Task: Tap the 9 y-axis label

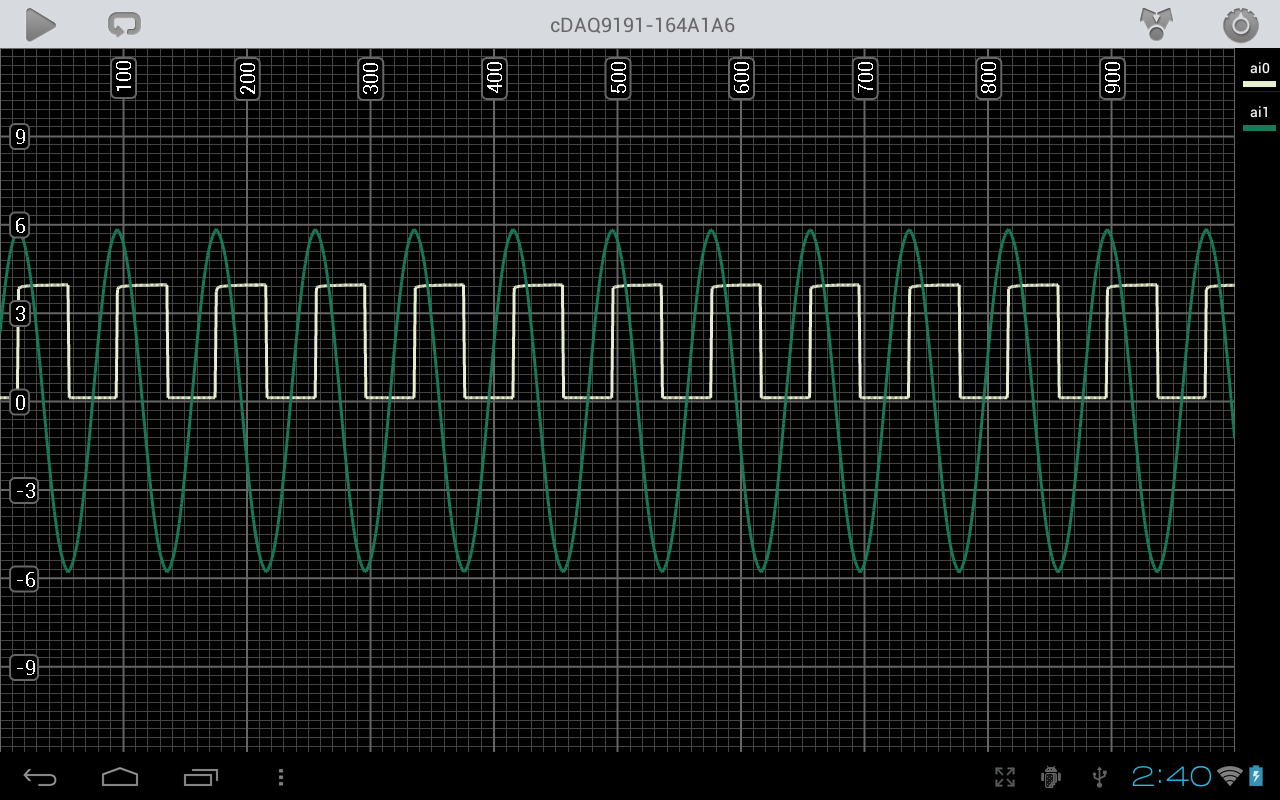Action: (x=19, y=137)
